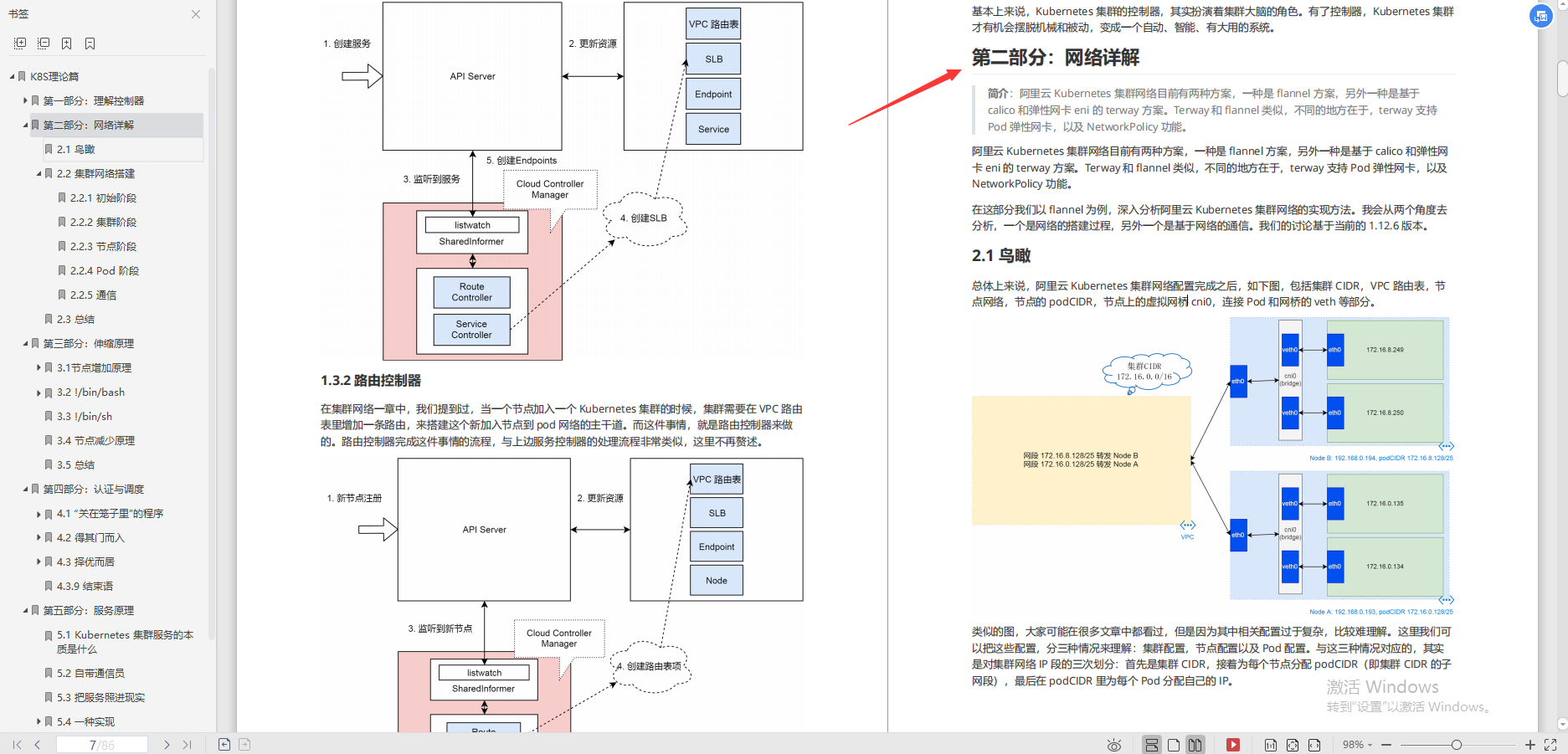Screen dimensions: 1568x754
Task: Expand 5.4 一种实现 bookmark
Action: pos(39,721)
